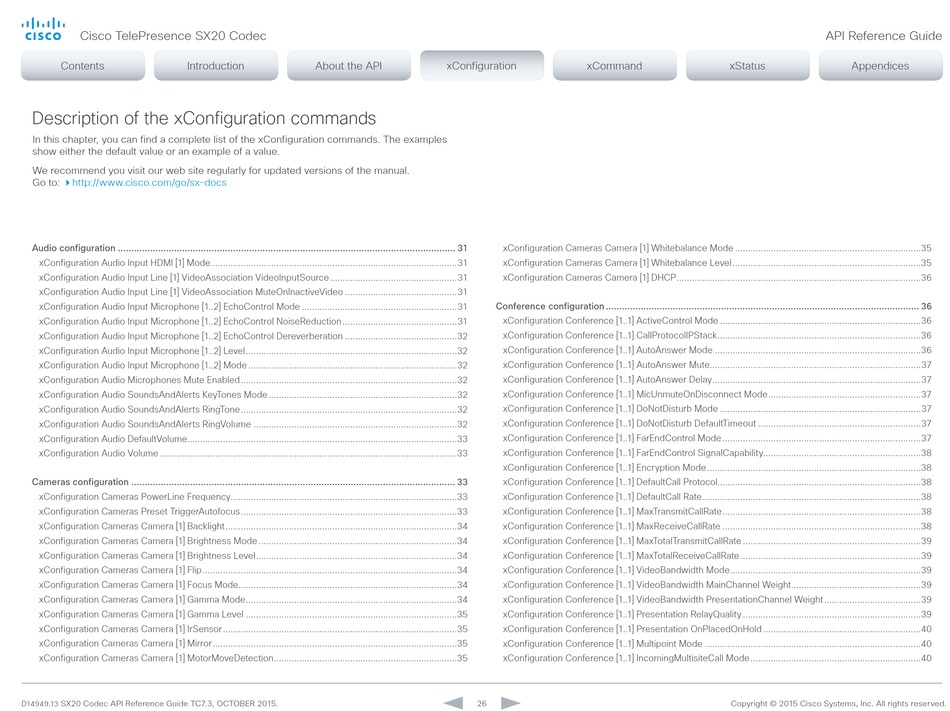Open Audio Input Microphone [1..2] Mode entry

point(253,365)
